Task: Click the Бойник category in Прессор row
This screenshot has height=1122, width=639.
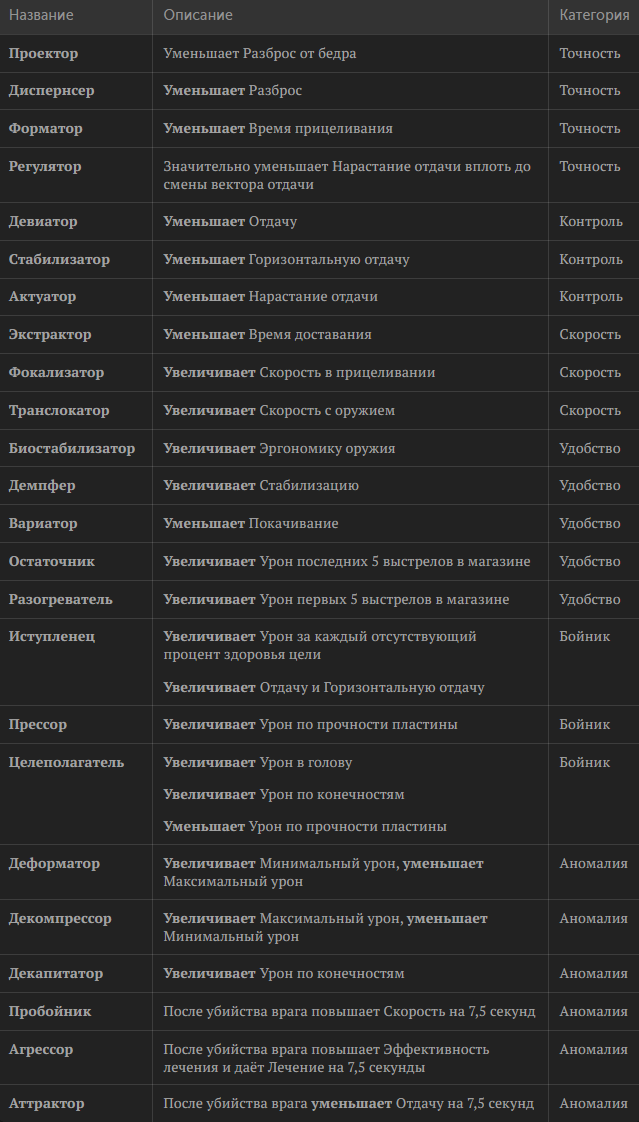Action: tap(584, 725)
